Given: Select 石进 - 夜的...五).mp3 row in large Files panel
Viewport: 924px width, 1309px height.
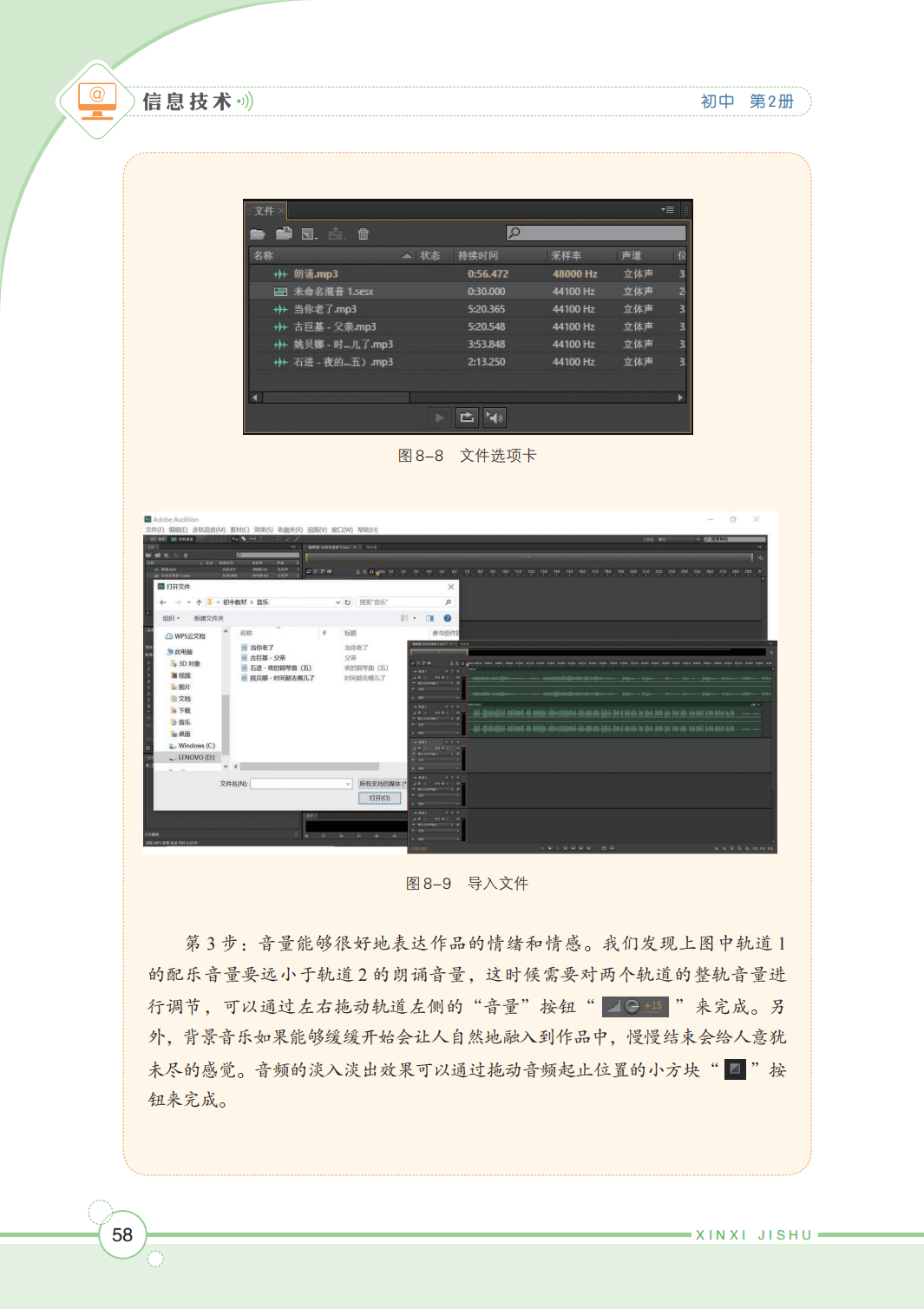Looking at the screenshot, I should [467, 362].
